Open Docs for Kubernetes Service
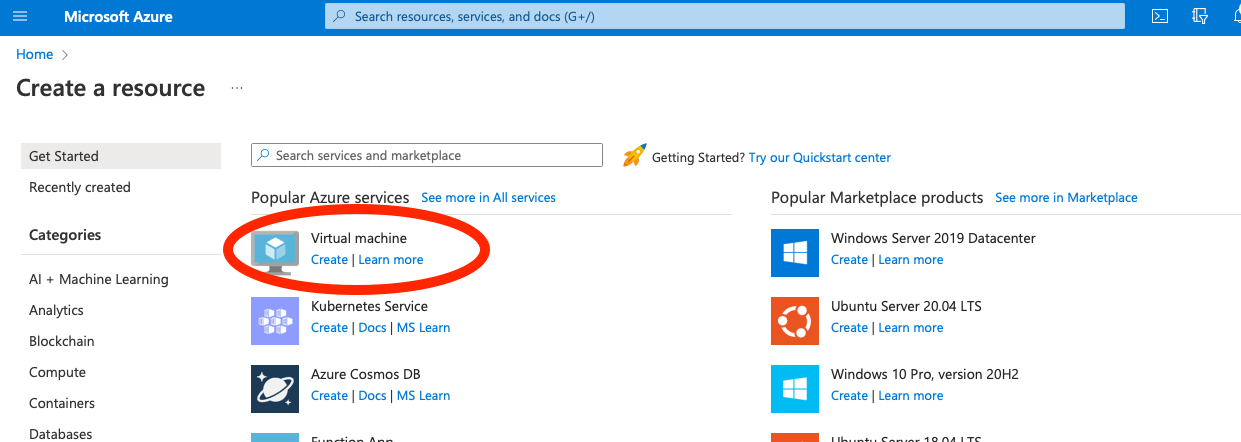 coord(372,327)
